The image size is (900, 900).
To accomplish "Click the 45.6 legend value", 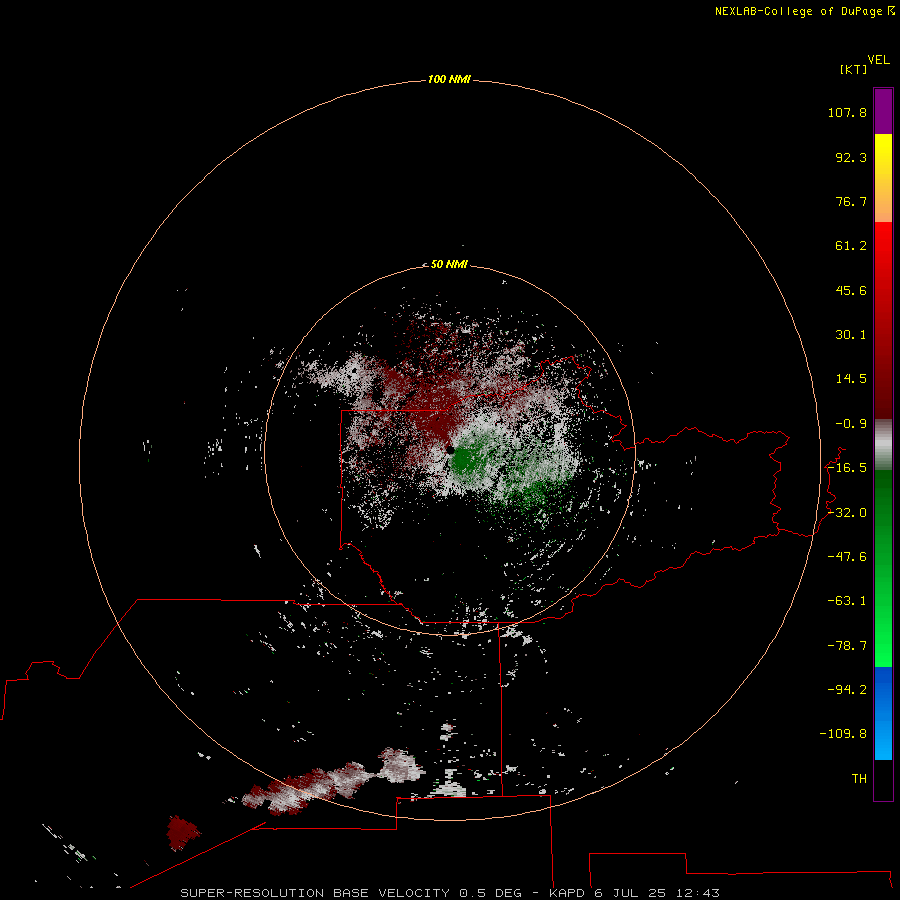I will point(851,290).
